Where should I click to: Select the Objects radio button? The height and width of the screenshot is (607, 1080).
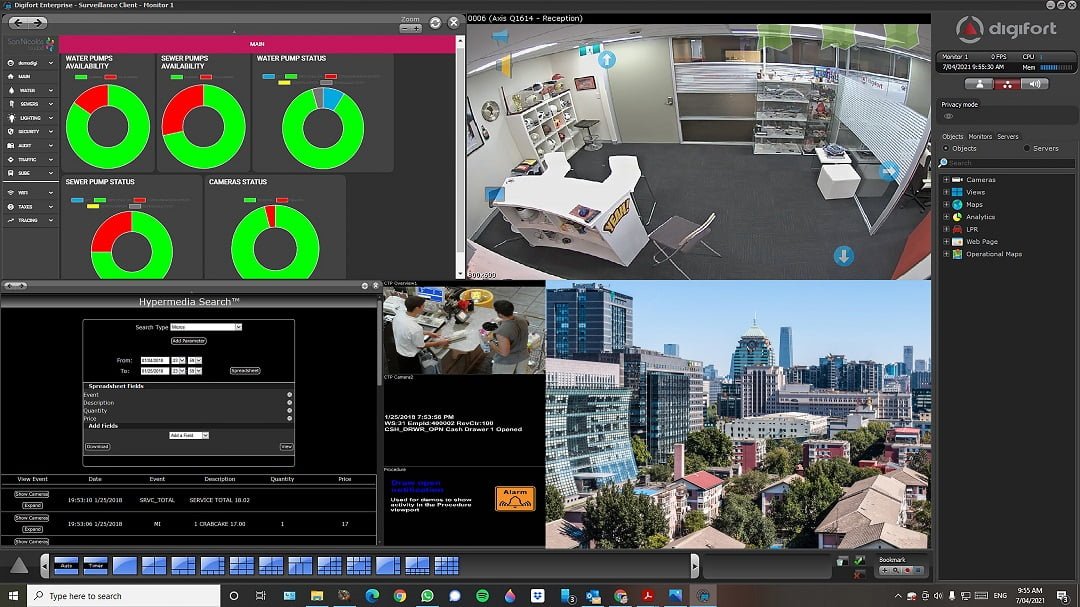944,148
